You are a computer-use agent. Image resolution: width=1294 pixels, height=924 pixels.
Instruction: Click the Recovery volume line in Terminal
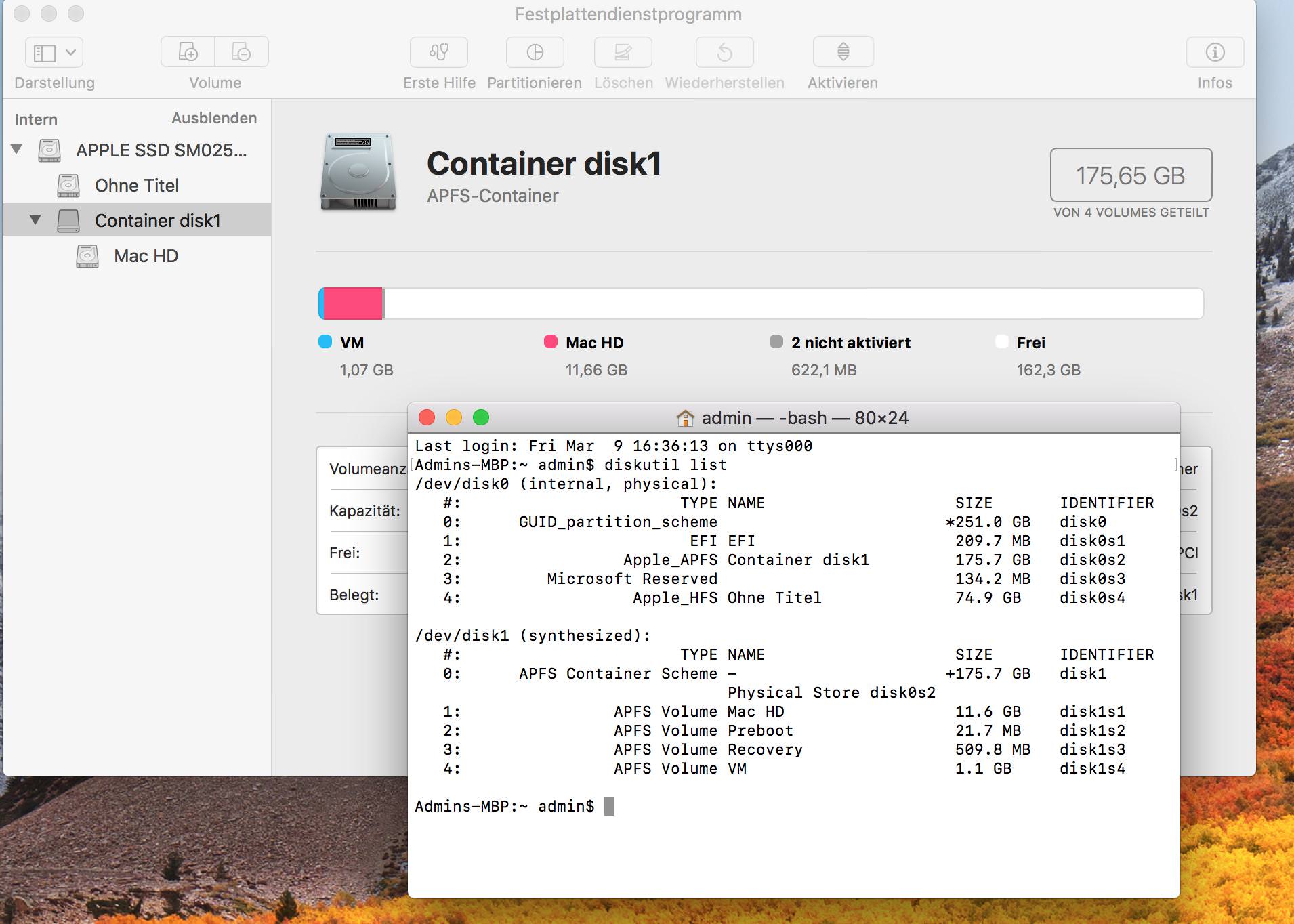coord(784,749)
